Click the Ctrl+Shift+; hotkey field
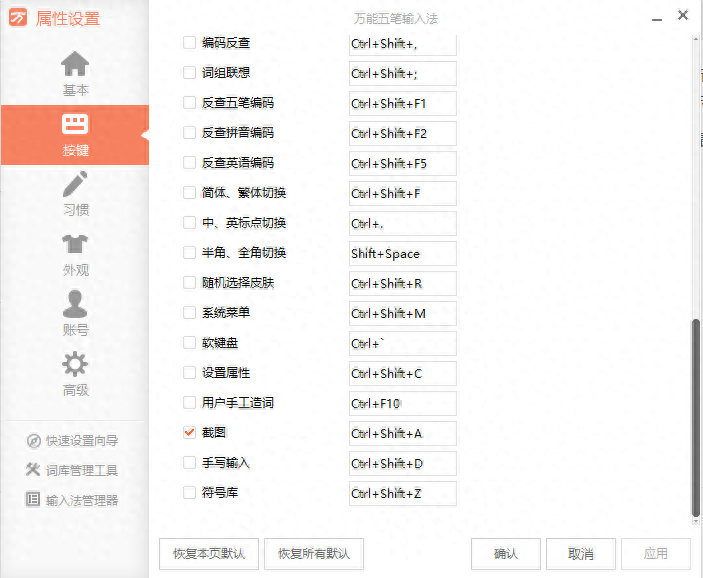 [x=403, y=74]
